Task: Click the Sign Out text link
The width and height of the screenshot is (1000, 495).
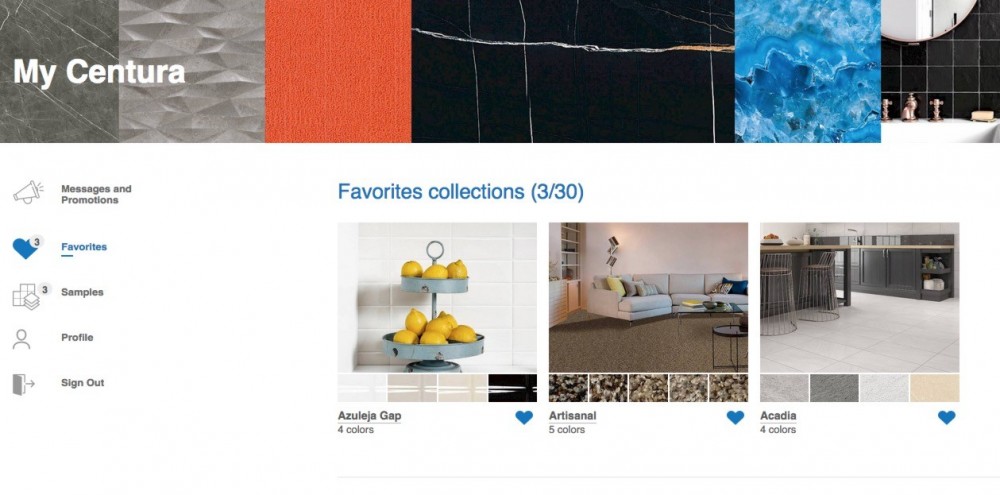Action: 83,383
